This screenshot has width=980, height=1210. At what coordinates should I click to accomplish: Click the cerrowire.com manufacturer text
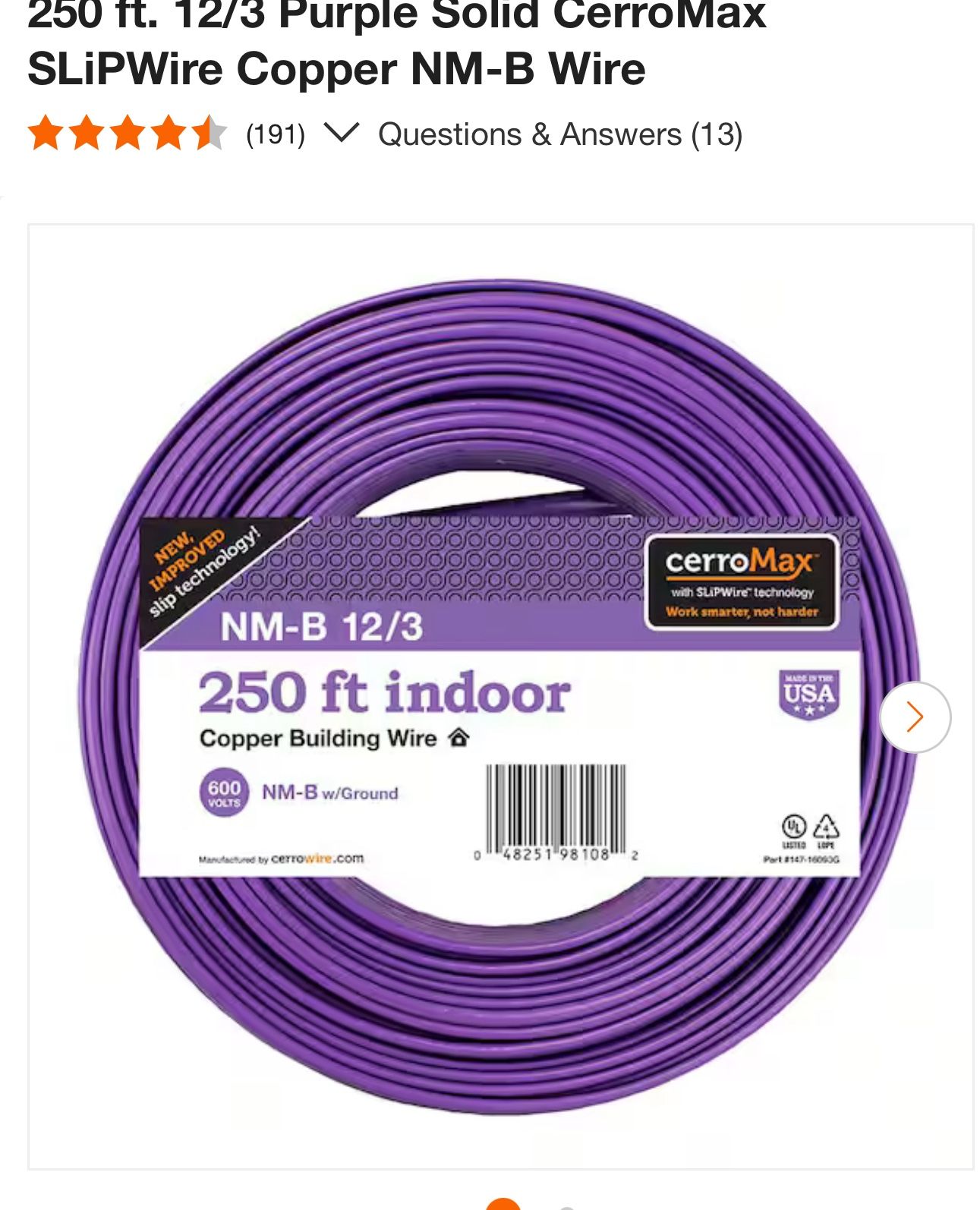(317, 859)
